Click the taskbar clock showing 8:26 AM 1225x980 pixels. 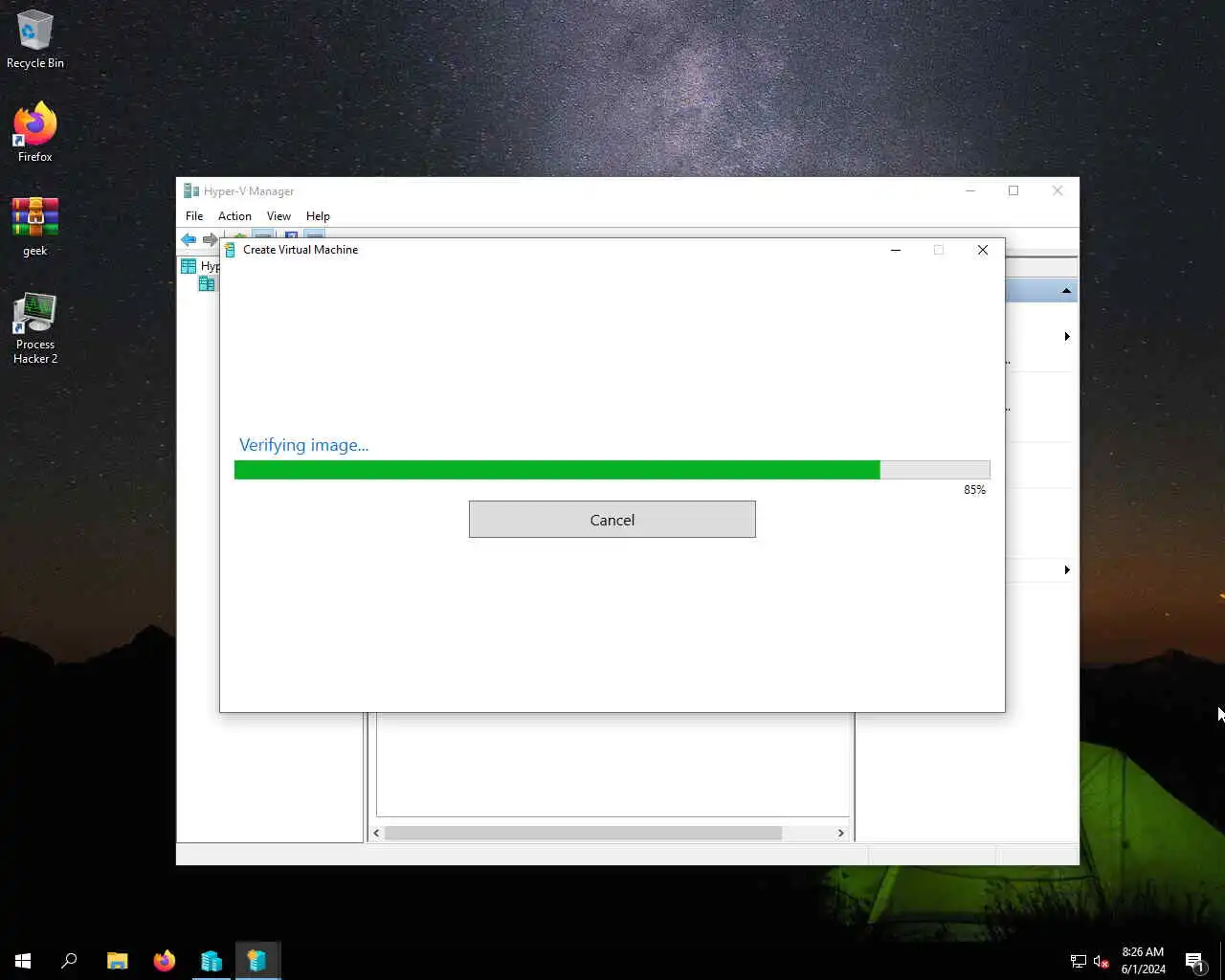pos(1143,961)
